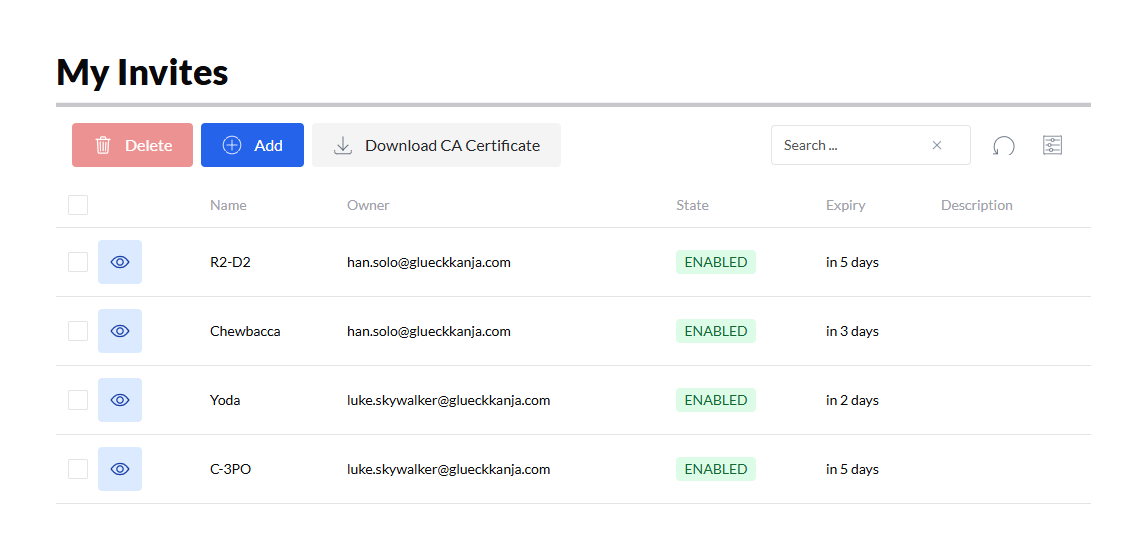Sort table by State column
Image resolution: width=1147 pixels, height=560 pixels.
[692, 205]
